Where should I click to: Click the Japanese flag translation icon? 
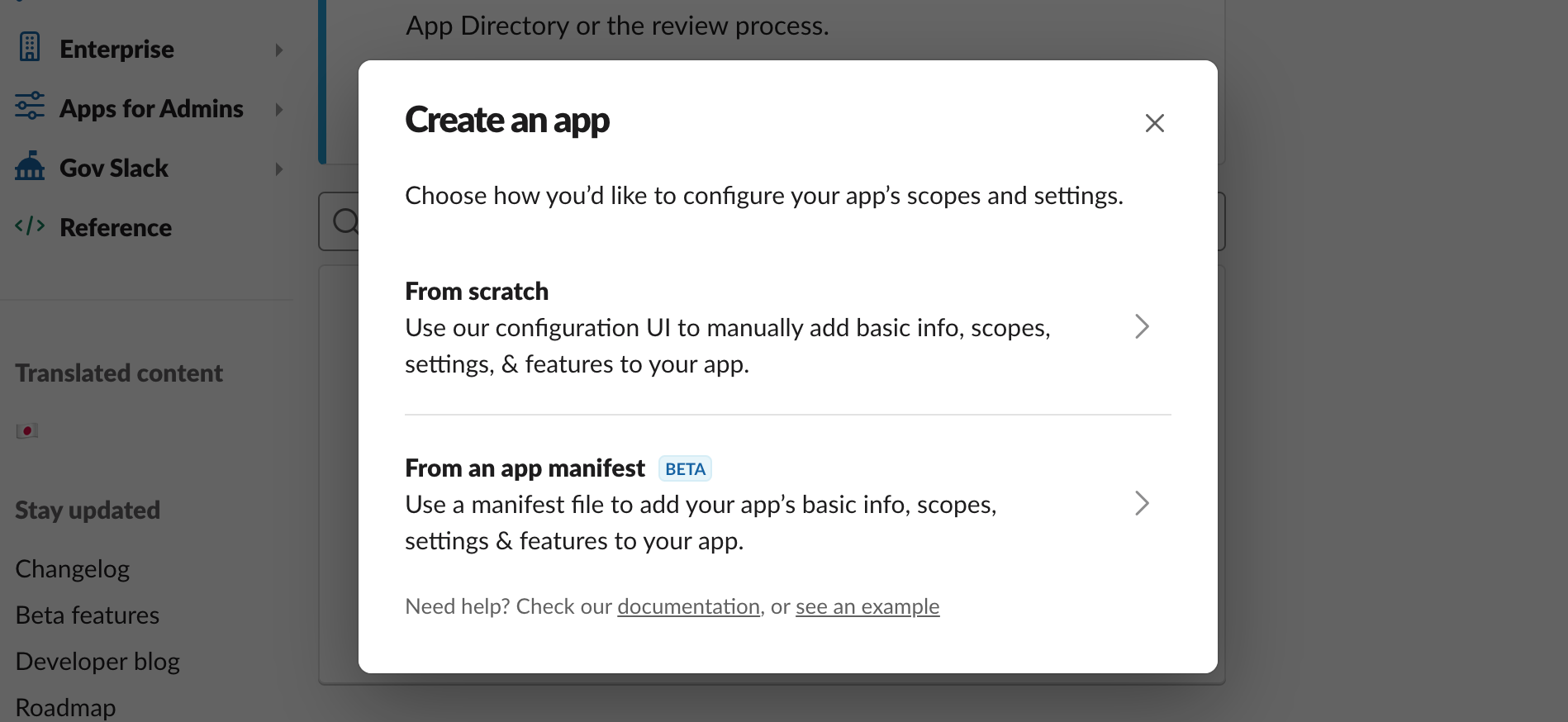[26, 430]
